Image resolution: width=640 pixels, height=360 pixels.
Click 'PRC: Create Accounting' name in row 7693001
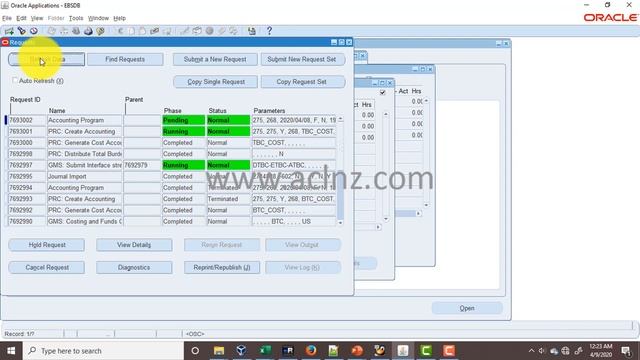point(84,131)
